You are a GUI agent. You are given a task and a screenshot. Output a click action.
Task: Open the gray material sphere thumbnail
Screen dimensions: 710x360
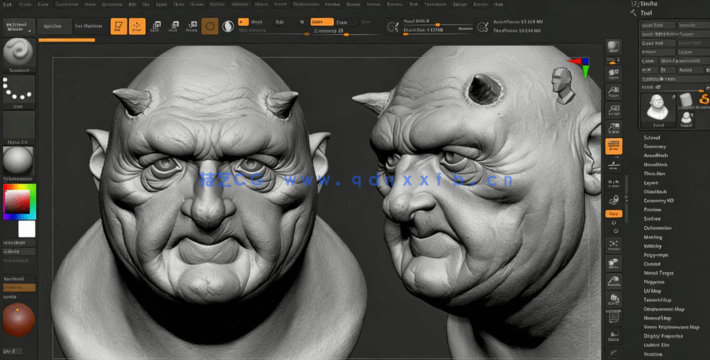tap(19, 161)
